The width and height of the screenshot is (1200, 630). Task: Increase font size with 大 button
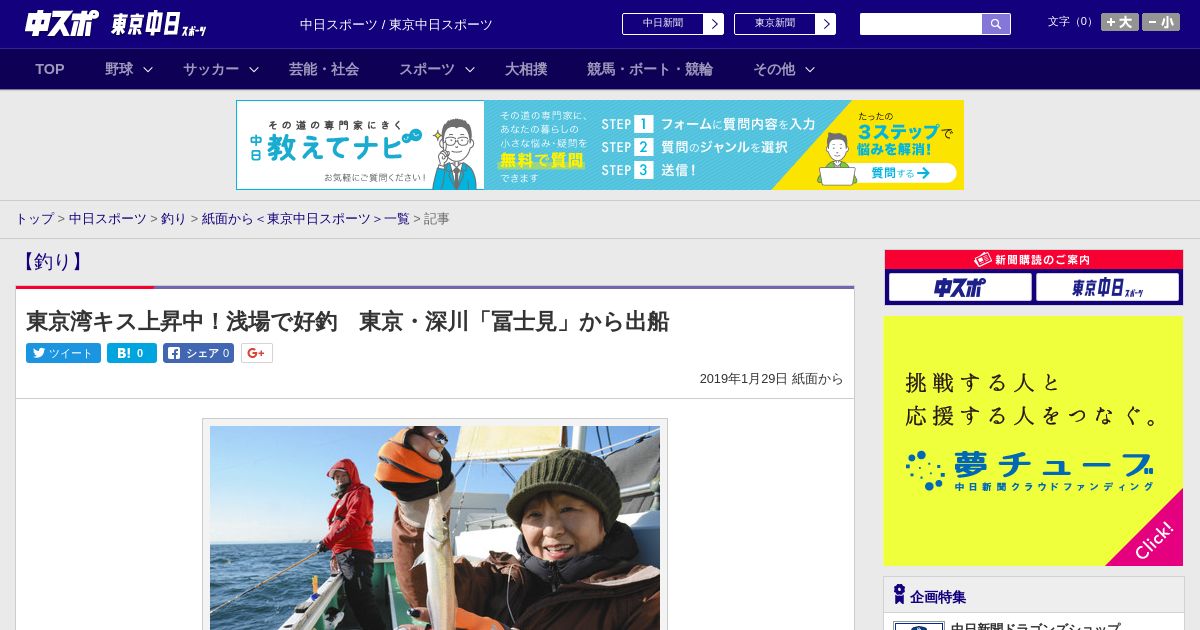pos(1120,22)
